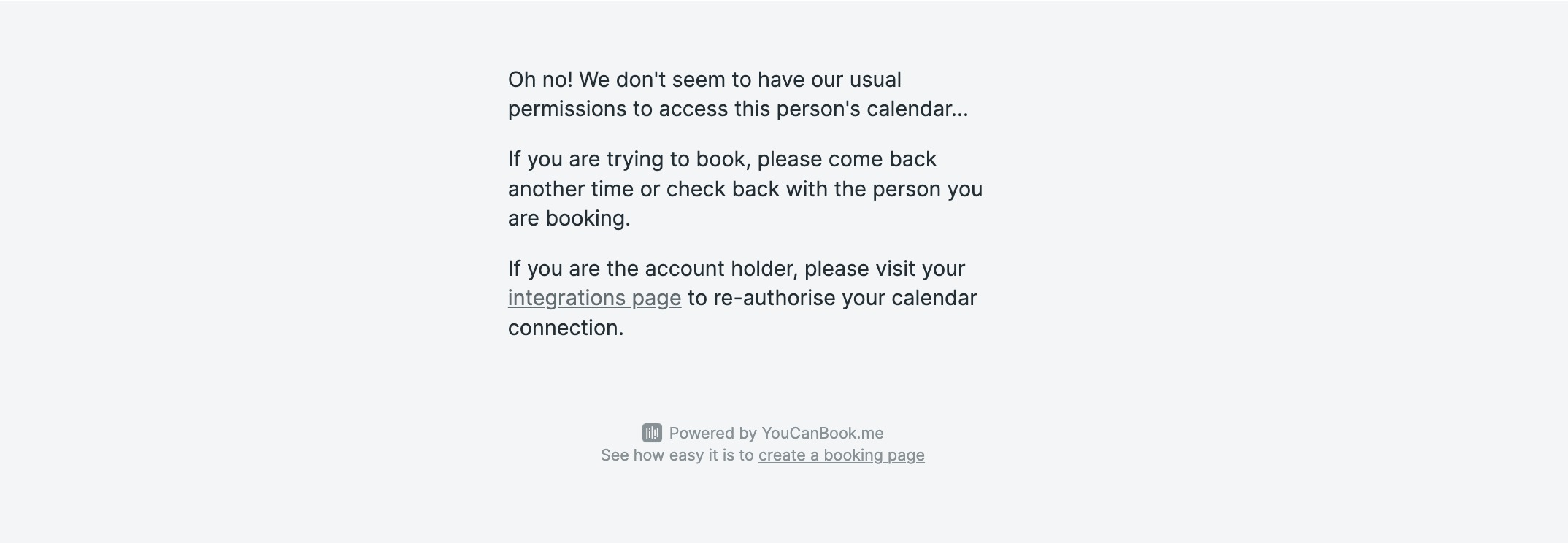Click the YouCanBook.me logo icon

(x=652, y=433)
